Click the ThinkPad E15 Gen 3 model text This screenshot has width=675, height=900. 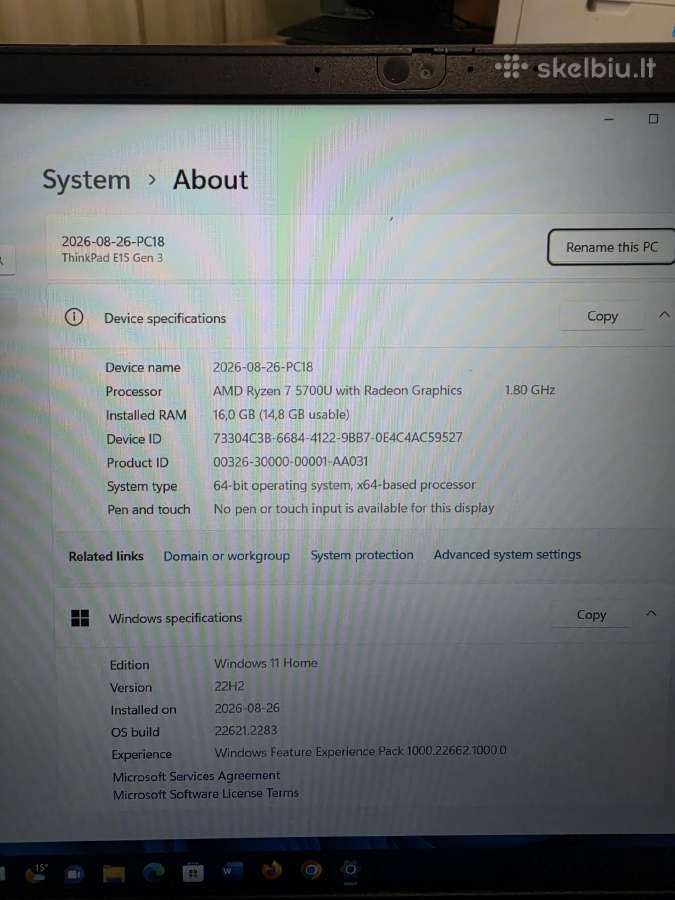112,258
